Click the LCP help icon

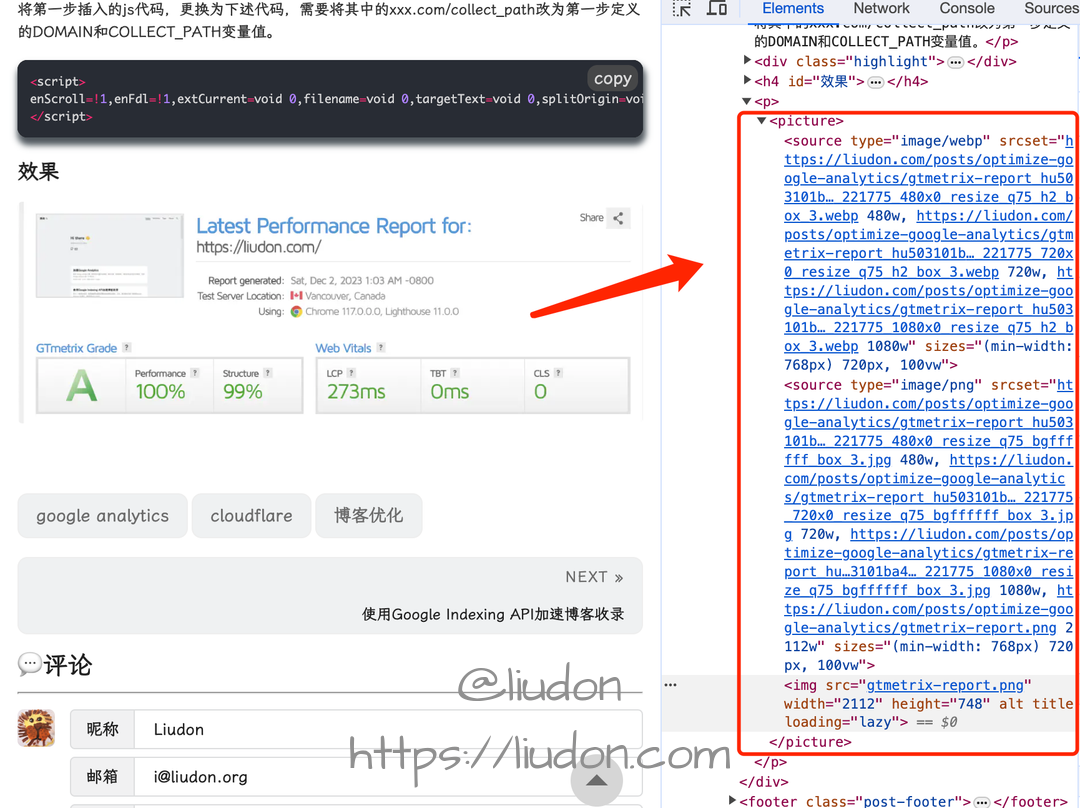351,373
